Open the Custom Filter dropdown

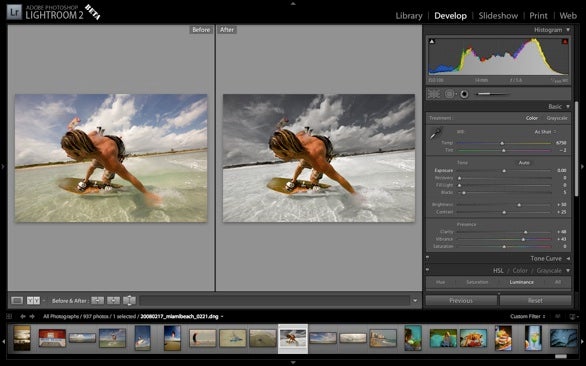[x=527, y=317]
